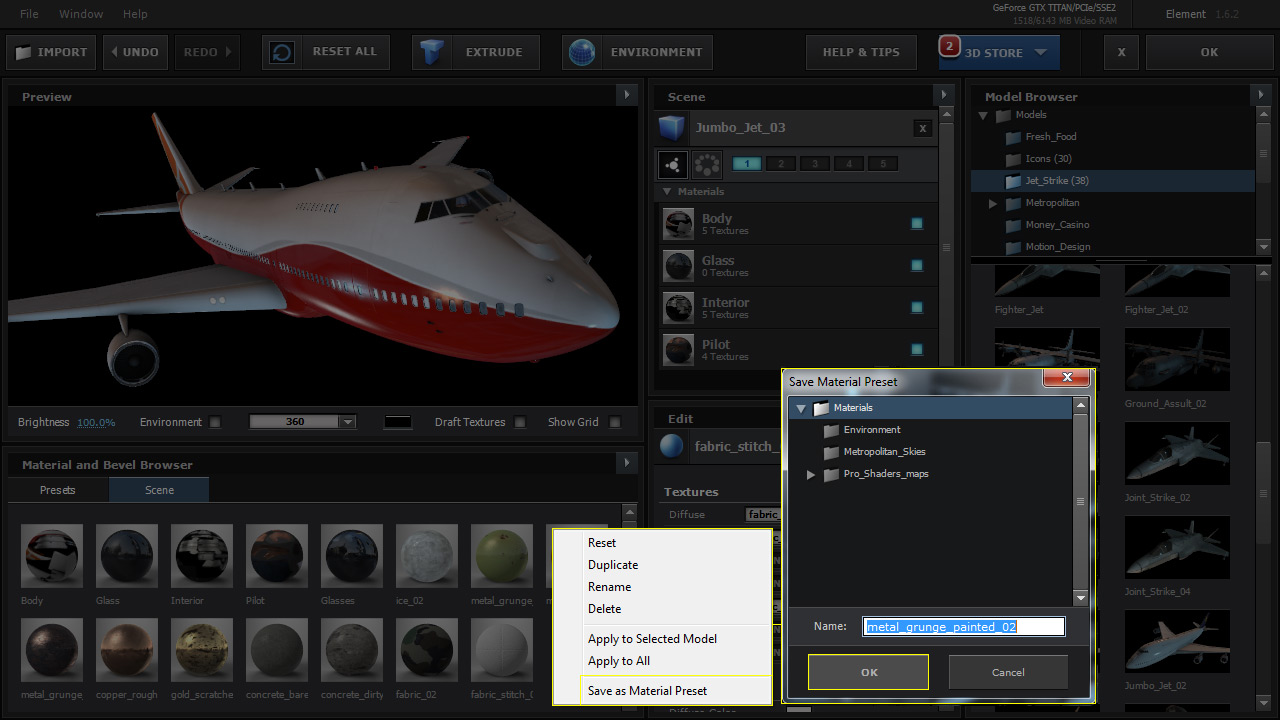Click the Environment globe icon
Viewport: 1280px width, 720px height.
coord(581,52)
